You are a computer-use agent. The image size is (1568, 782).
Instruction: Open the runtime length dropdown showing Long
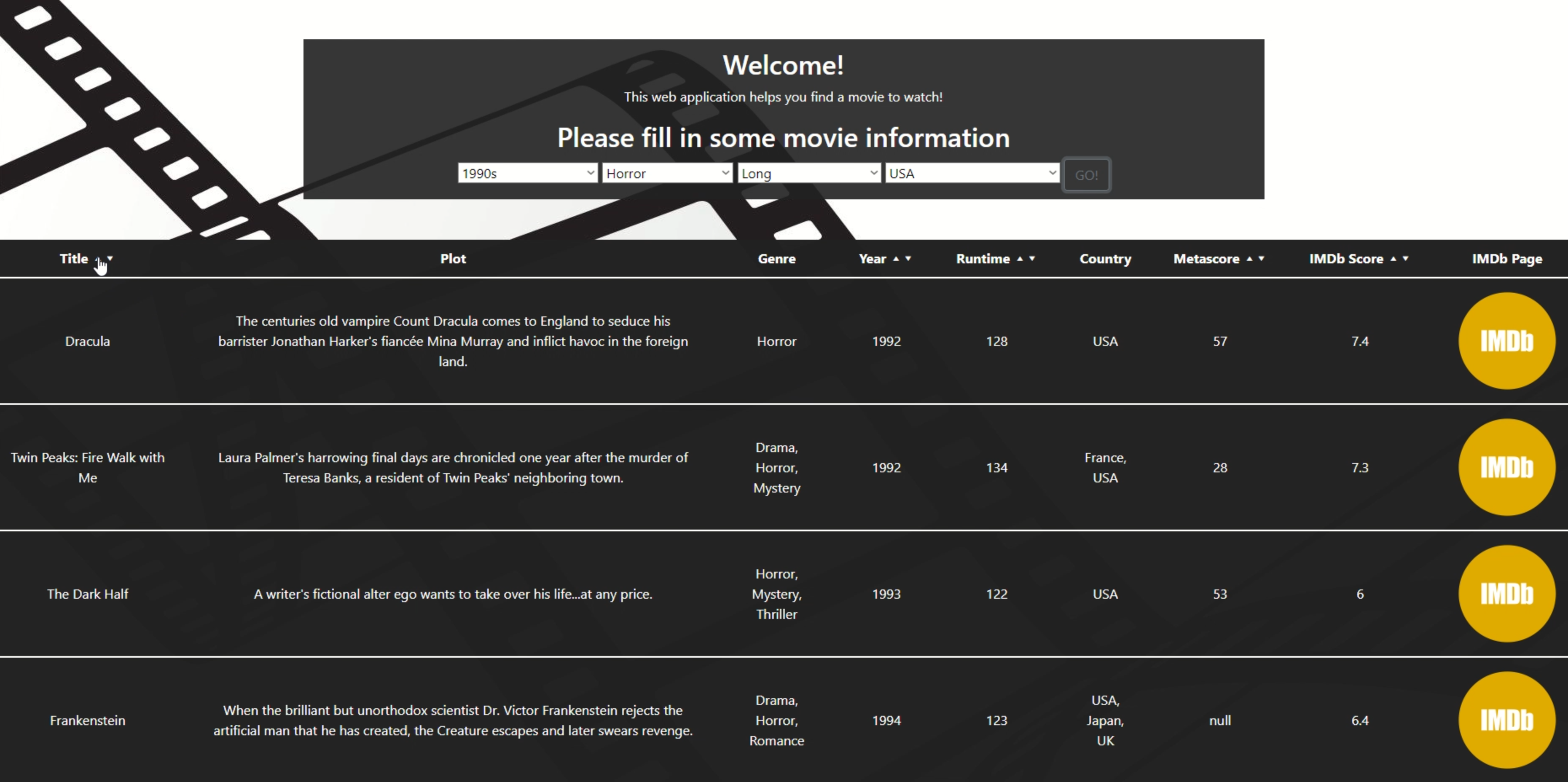pos(808,173)
